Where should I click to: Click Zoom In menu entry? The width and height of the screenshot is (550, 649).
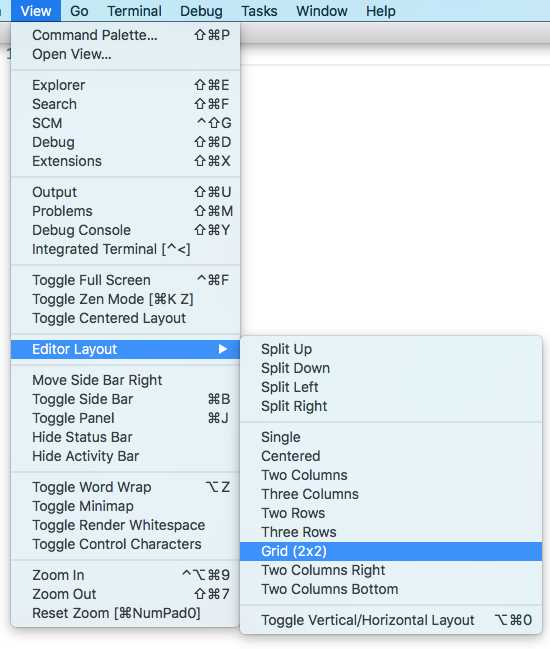(125, 575)
